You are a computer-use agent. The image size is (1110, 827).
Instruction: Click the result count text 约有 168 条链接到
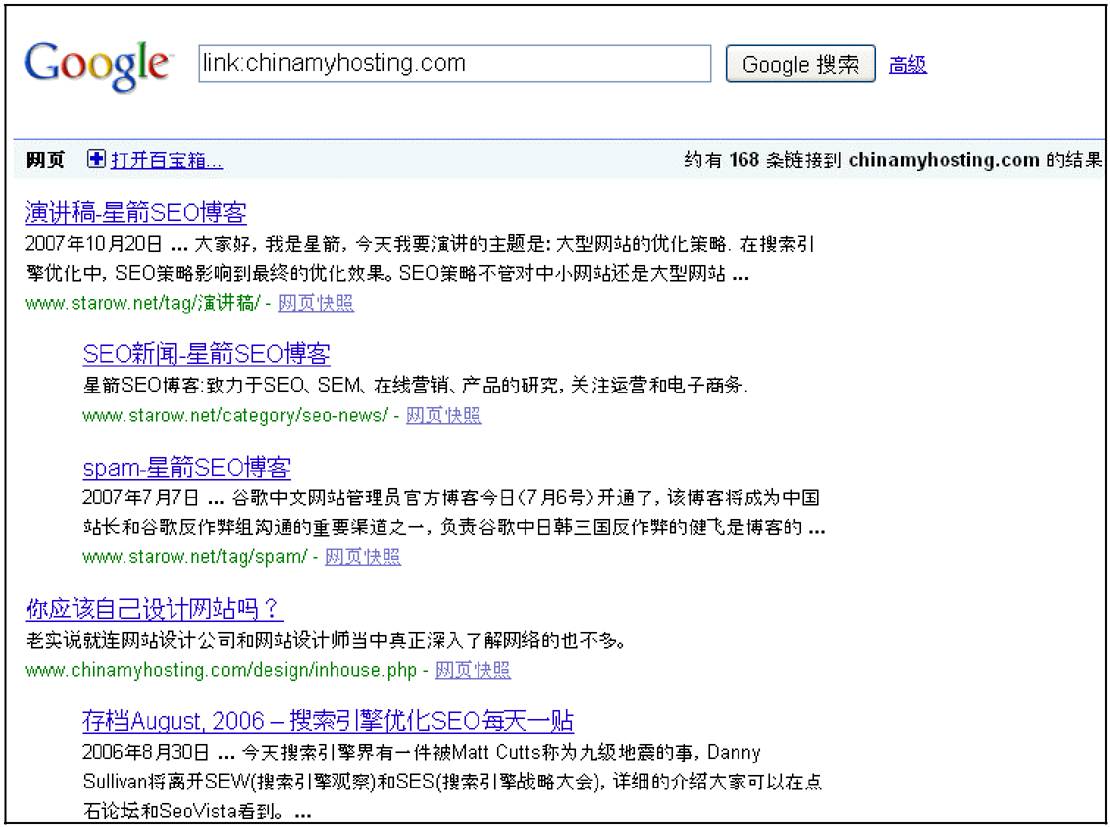tap(763, 160)
